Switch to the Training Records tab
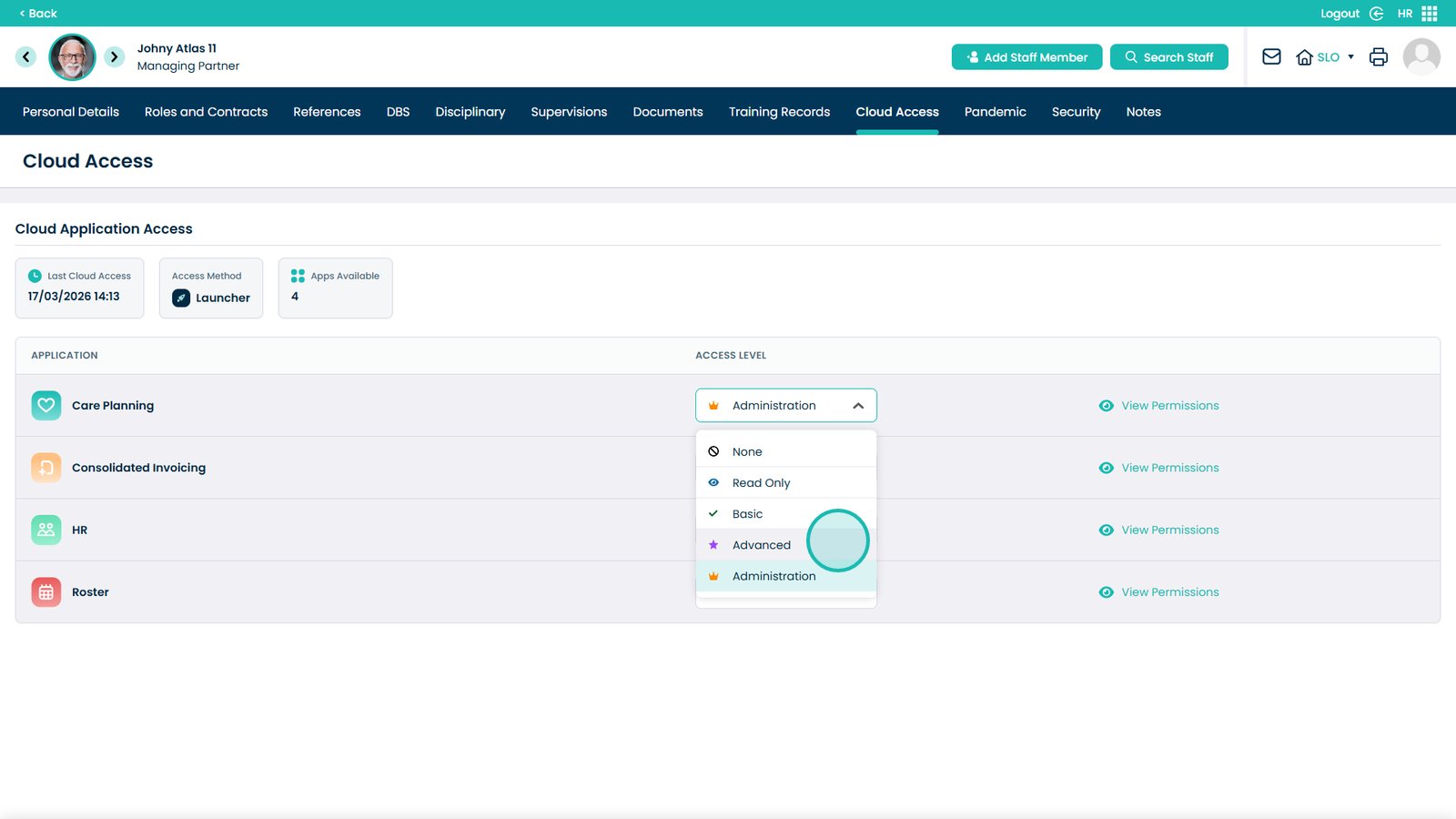The width and height of the screenshot is (1456, 819). [779, 112]
